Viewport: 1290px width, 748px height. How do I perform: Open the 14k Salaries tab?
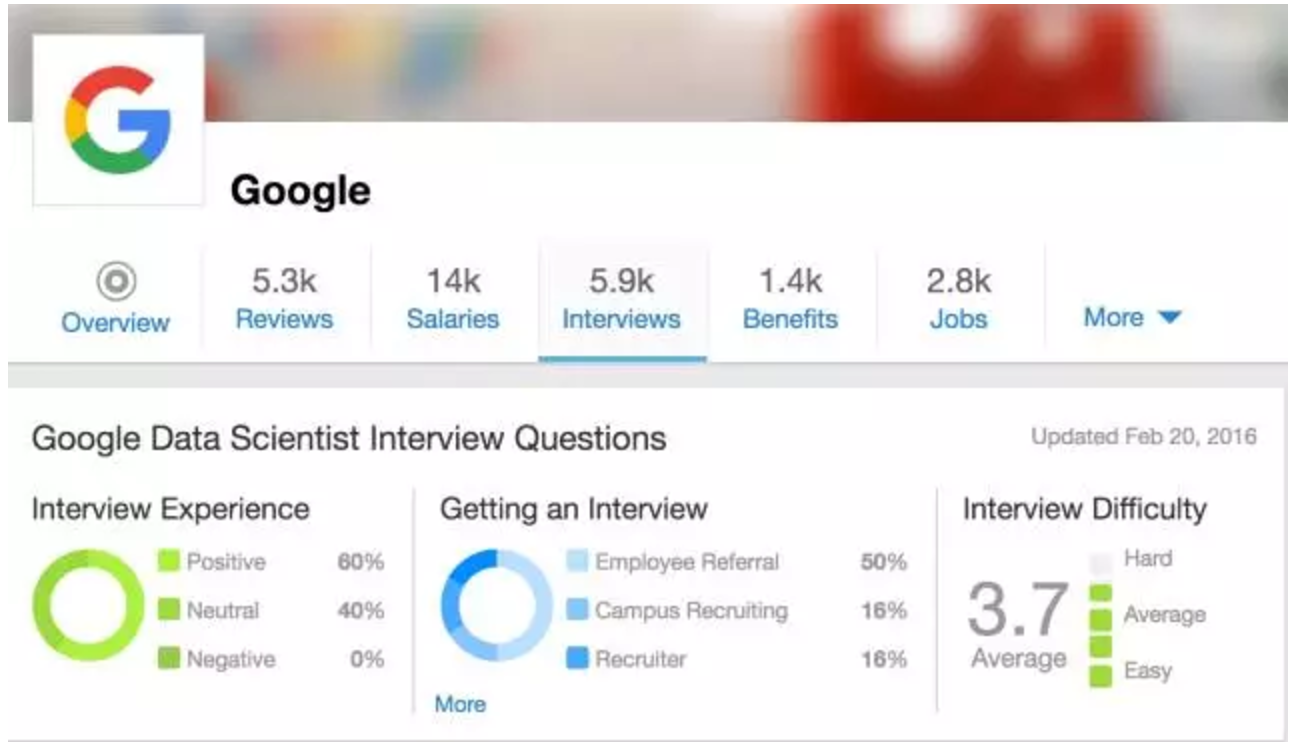(453, 299)
